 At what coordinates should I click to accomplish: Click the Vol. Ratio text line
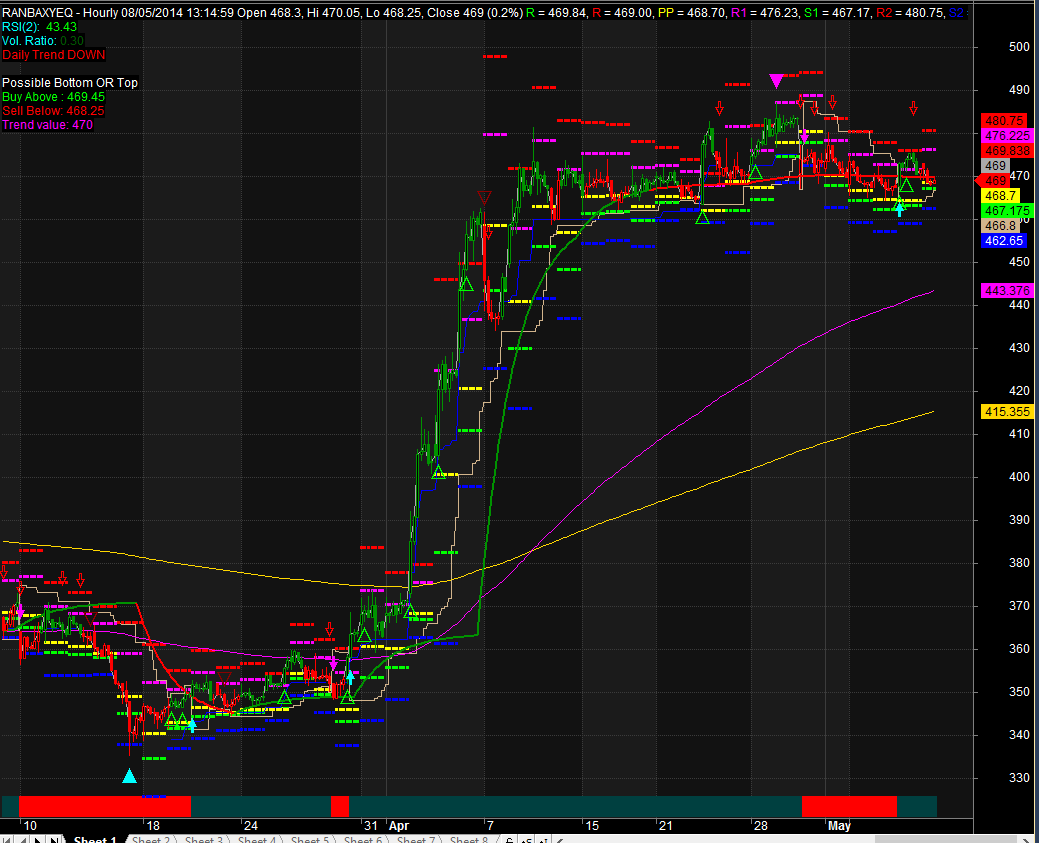tap(43, 41)
